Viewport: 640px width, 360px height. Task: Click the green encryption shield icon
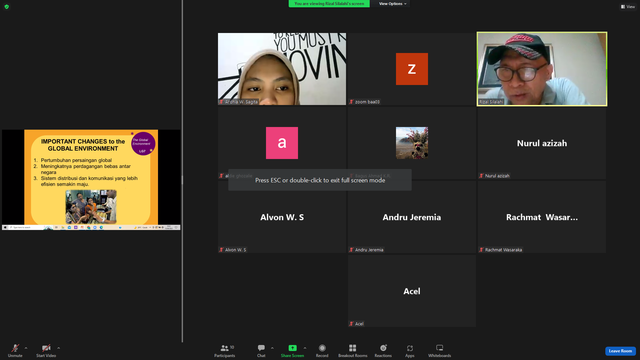(x=7, y=7)
